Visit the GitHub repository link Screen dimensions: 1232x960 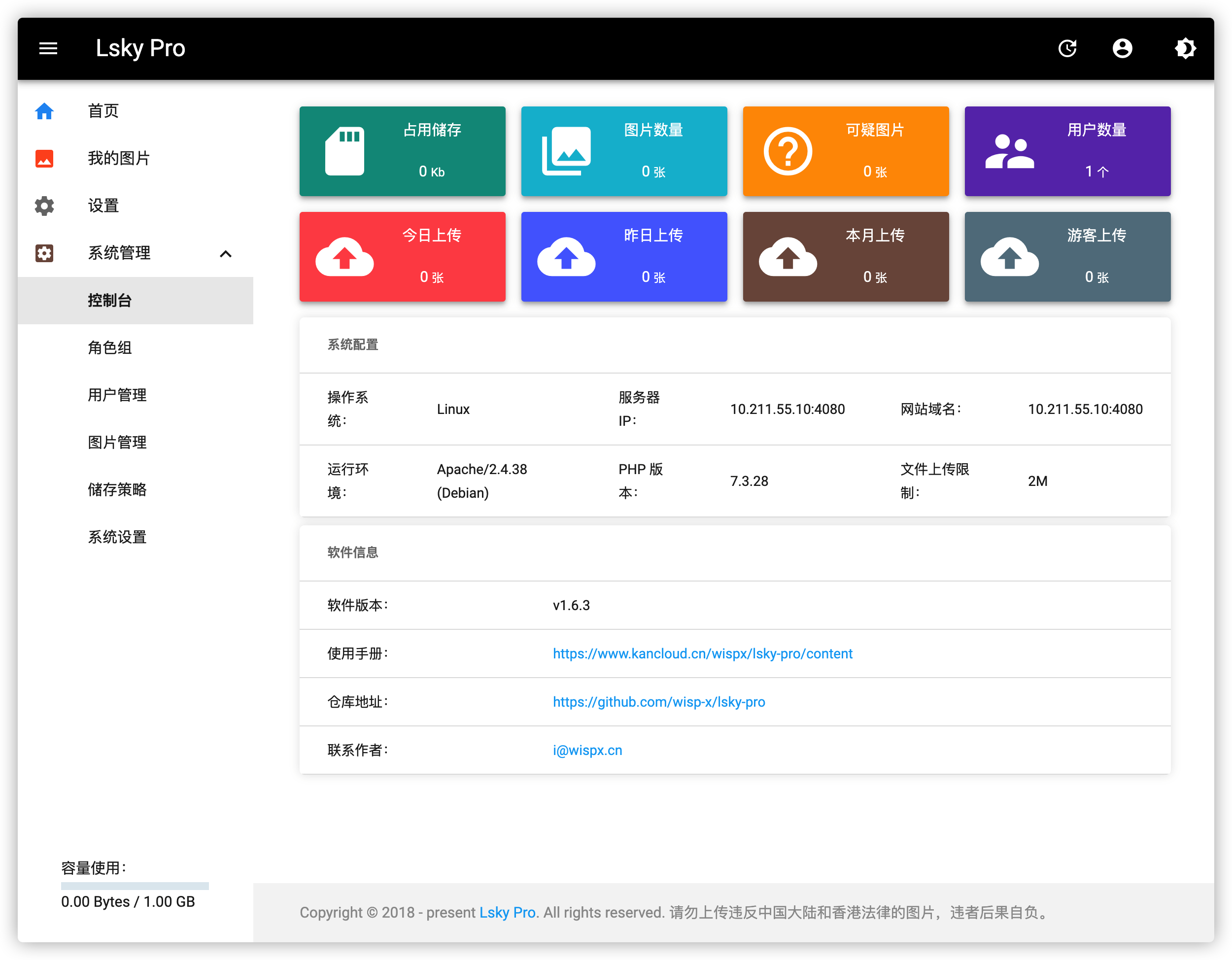[x=659, y=702]
